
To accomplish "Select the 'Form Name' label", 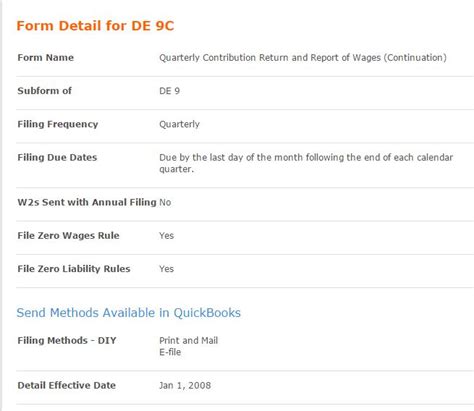I will click(46, 58).
